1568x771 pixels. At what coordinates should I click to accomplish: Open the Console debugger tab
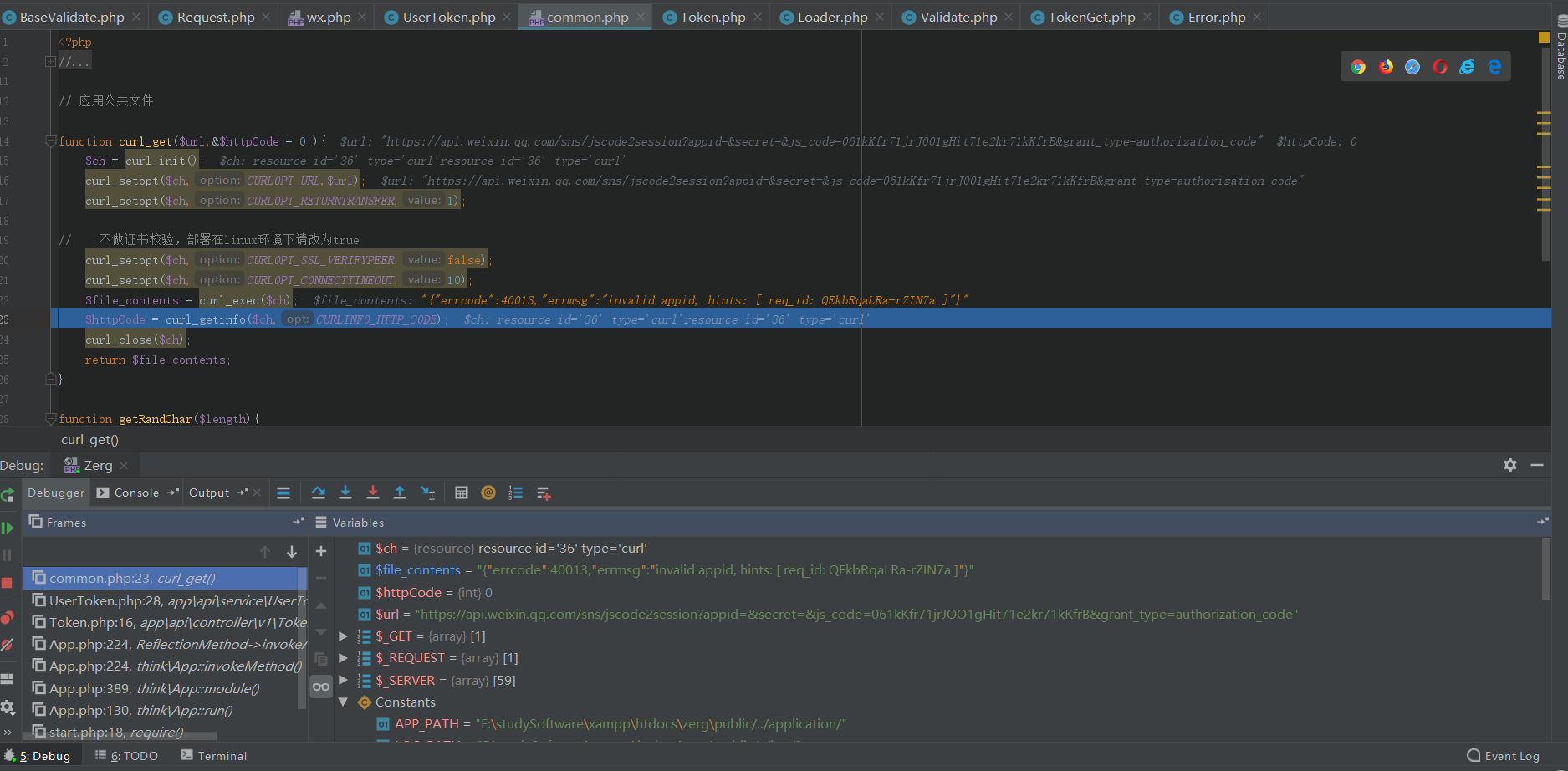click(x=136, y=493)
